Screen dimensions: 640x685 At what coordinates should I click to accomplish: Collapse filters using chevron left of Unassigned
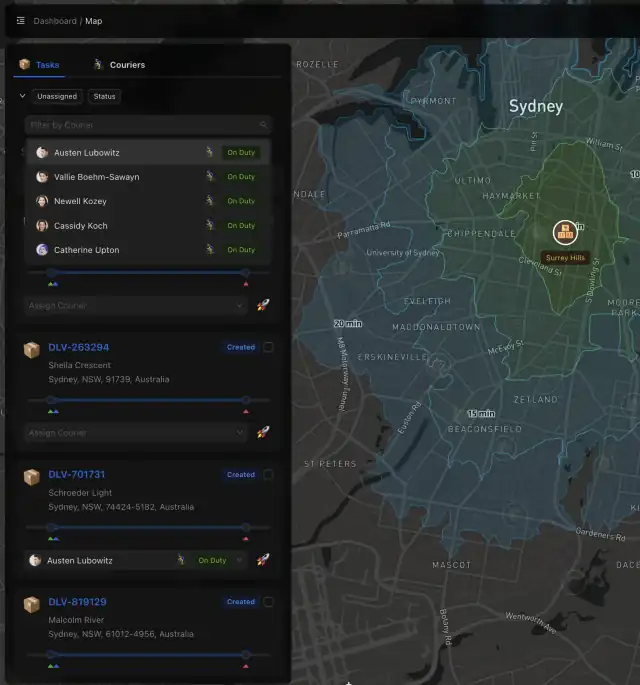[22, 96]
